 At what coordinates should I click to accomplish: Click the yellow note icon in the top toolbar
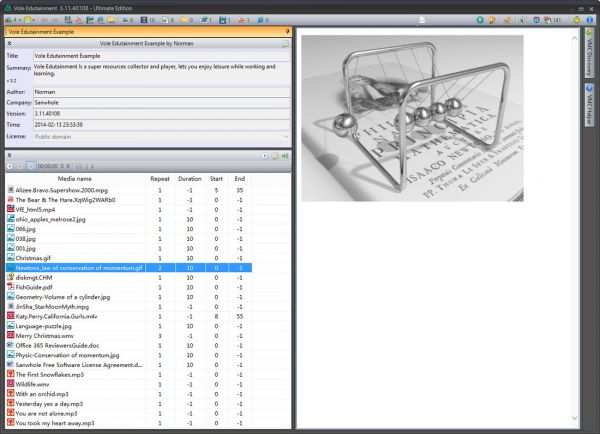(x=28, y=20)
